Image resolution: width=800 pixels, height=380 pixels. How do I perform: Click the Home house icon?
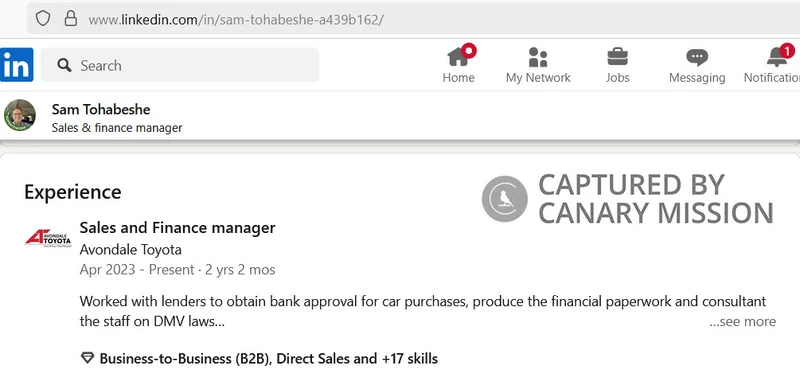[458, 57]
